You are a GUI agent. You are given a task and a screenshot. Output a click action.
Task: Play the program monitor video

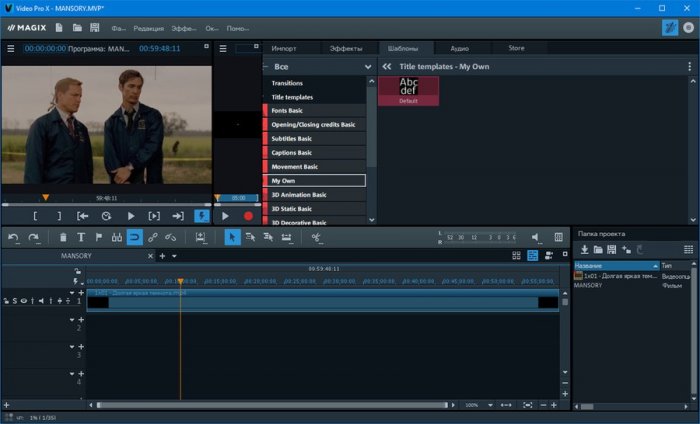tap(131, 215)
